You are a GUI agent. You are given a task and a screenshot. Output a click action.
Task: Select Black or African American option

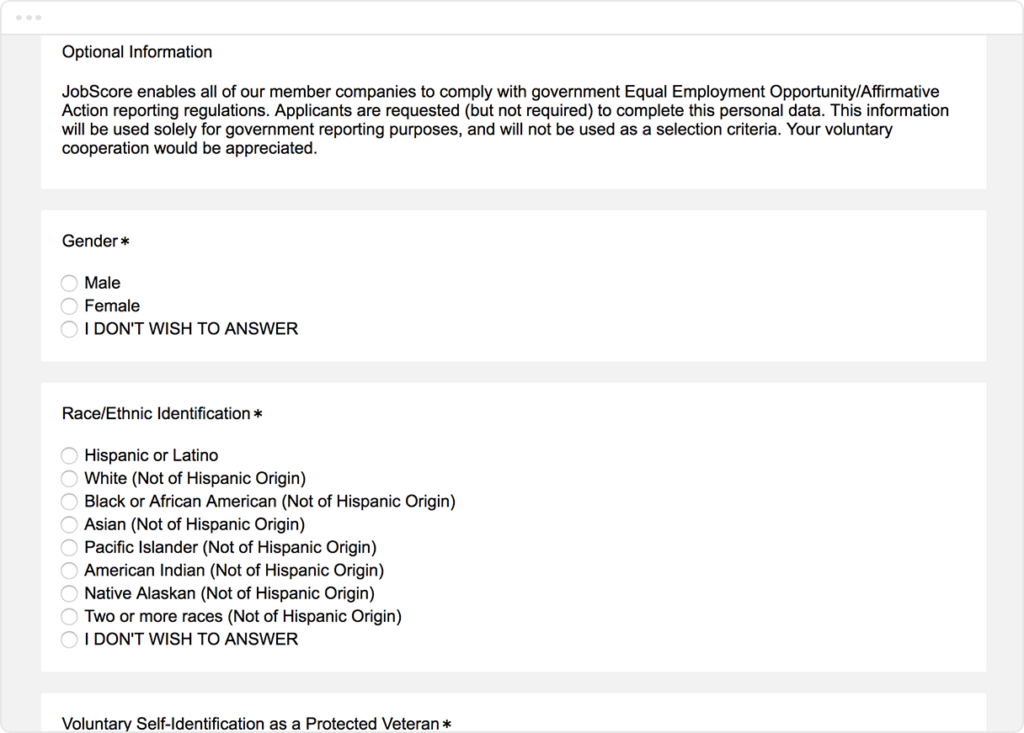[x=69, y=501]
